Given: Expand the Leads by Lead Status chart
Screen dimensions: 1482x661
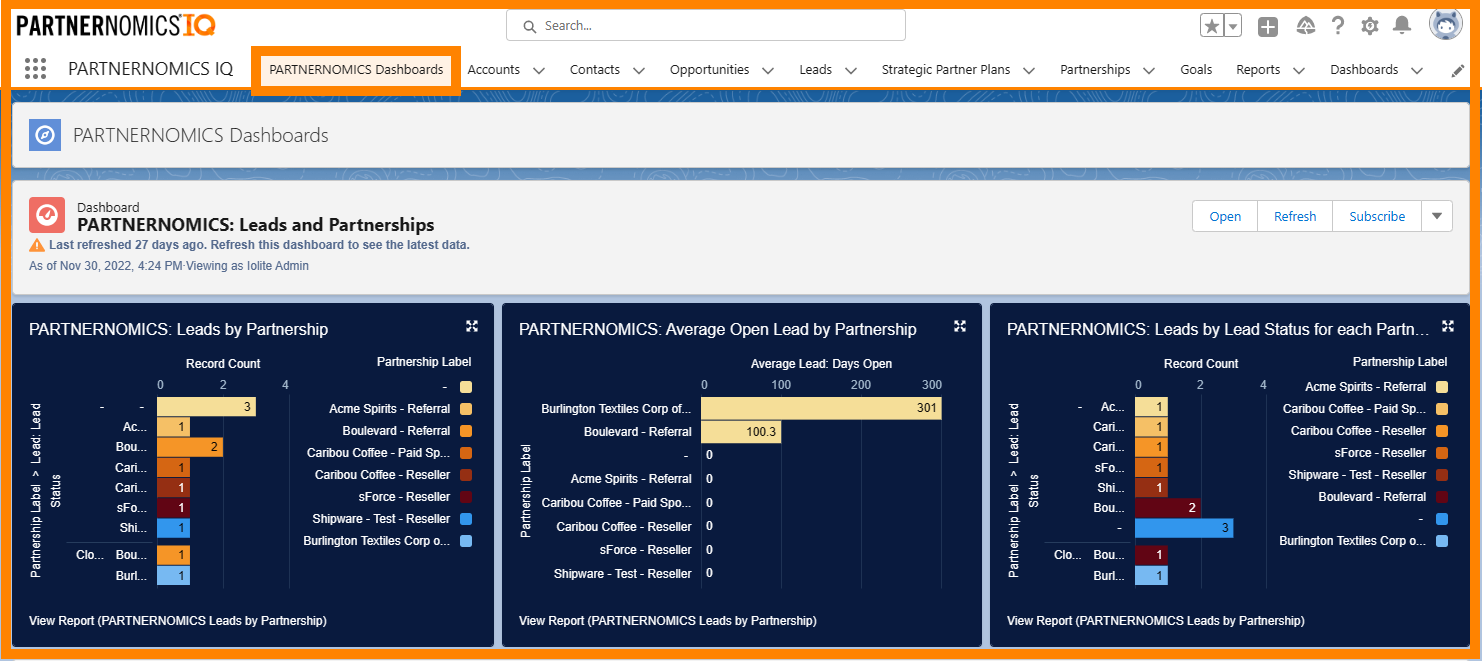Looking at the screenshot, I should click(1448, 326).
